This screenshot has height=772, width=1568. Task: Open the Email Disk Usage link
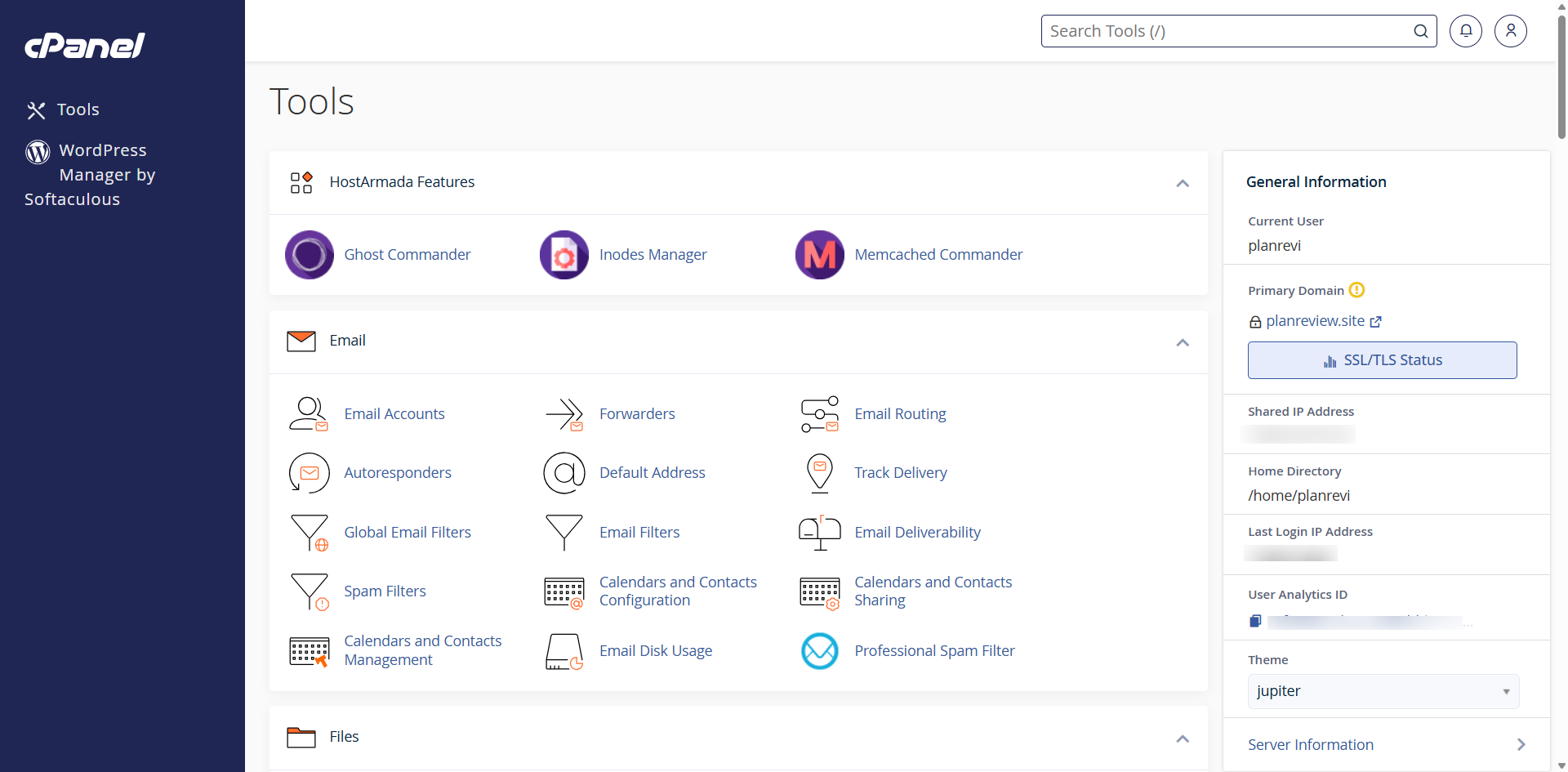[656, 651]
